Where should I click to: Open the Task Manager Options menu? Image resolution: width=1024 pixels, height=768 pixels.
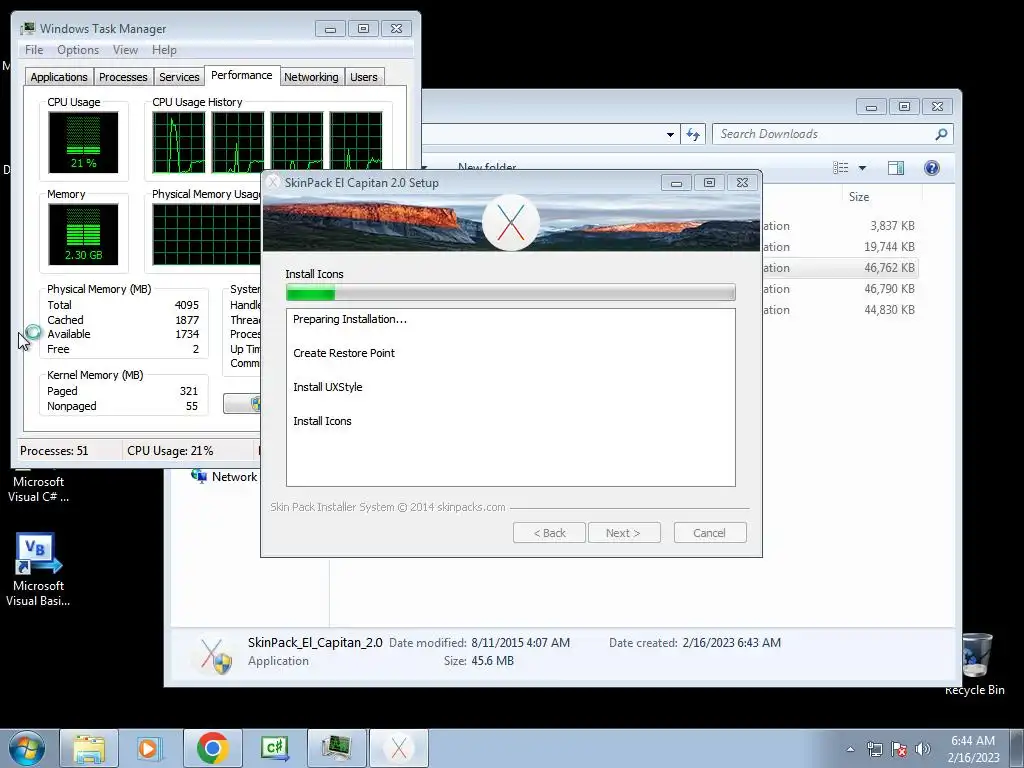78,50
